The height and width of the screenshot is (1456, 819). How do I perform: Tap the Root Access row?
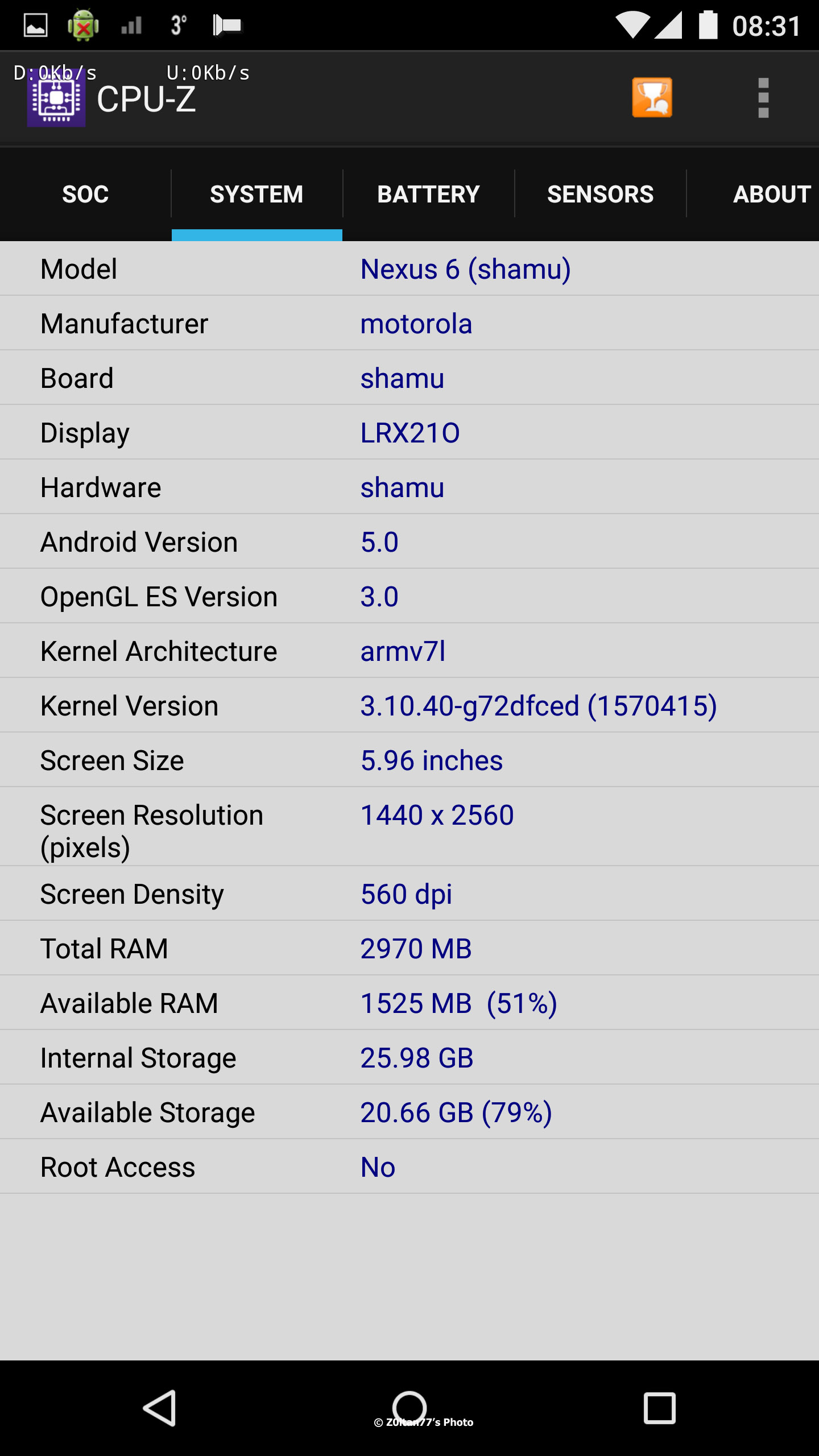point(409,1167)
